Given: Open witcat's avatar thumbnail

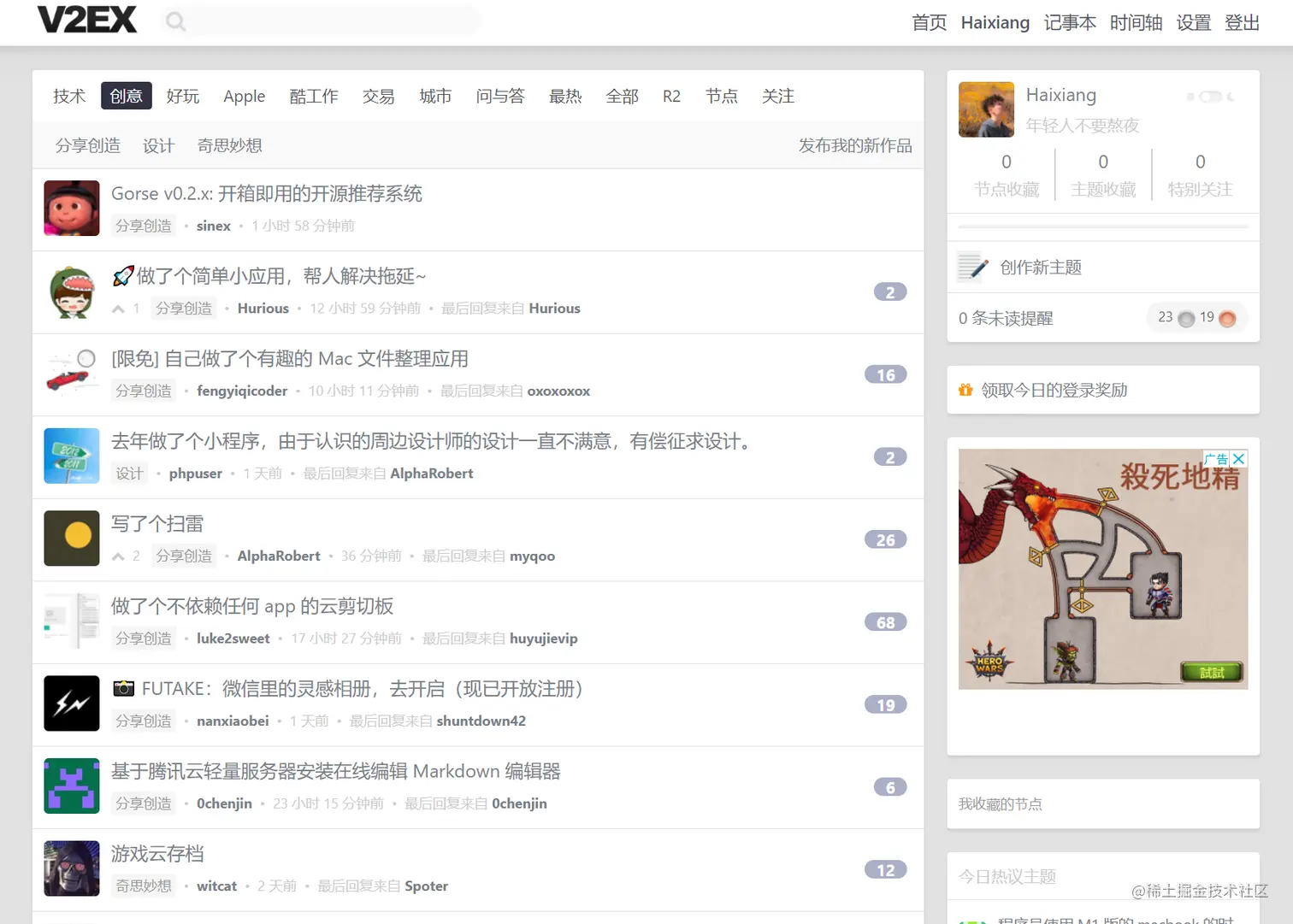Looking at the screenshot, I should pyautogui.click(x=72, y=868).
